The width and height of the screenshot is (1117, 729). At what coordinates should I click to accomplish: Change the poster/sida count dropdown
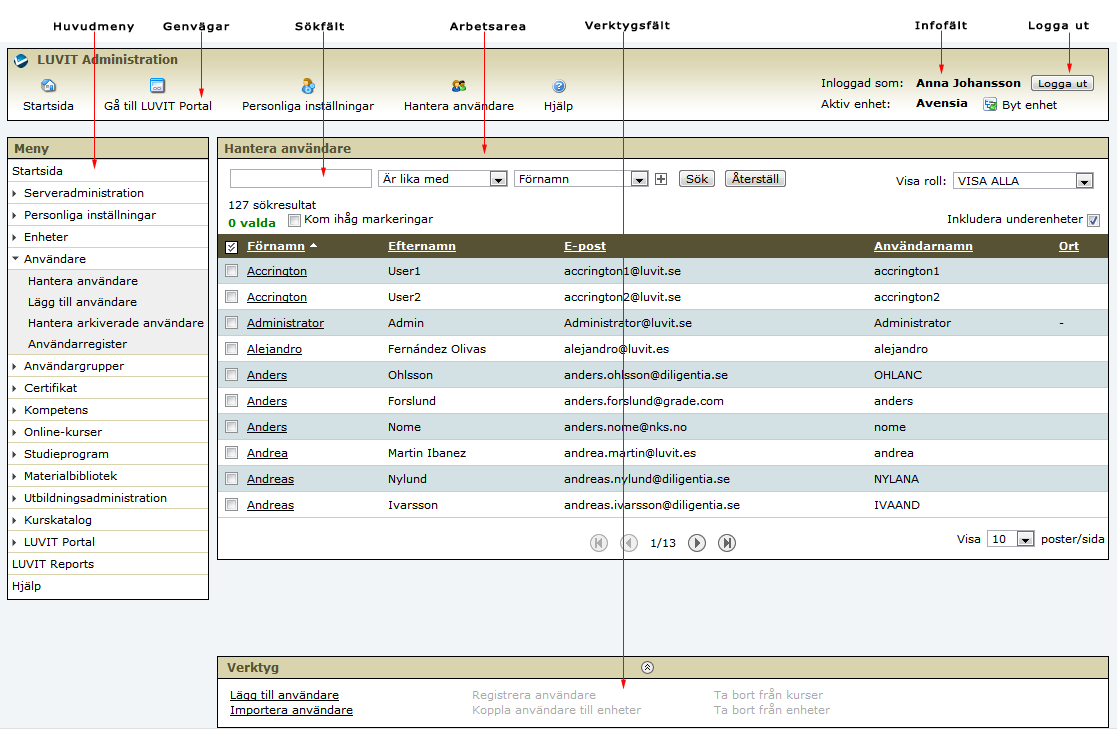(x=1010, y=539)
